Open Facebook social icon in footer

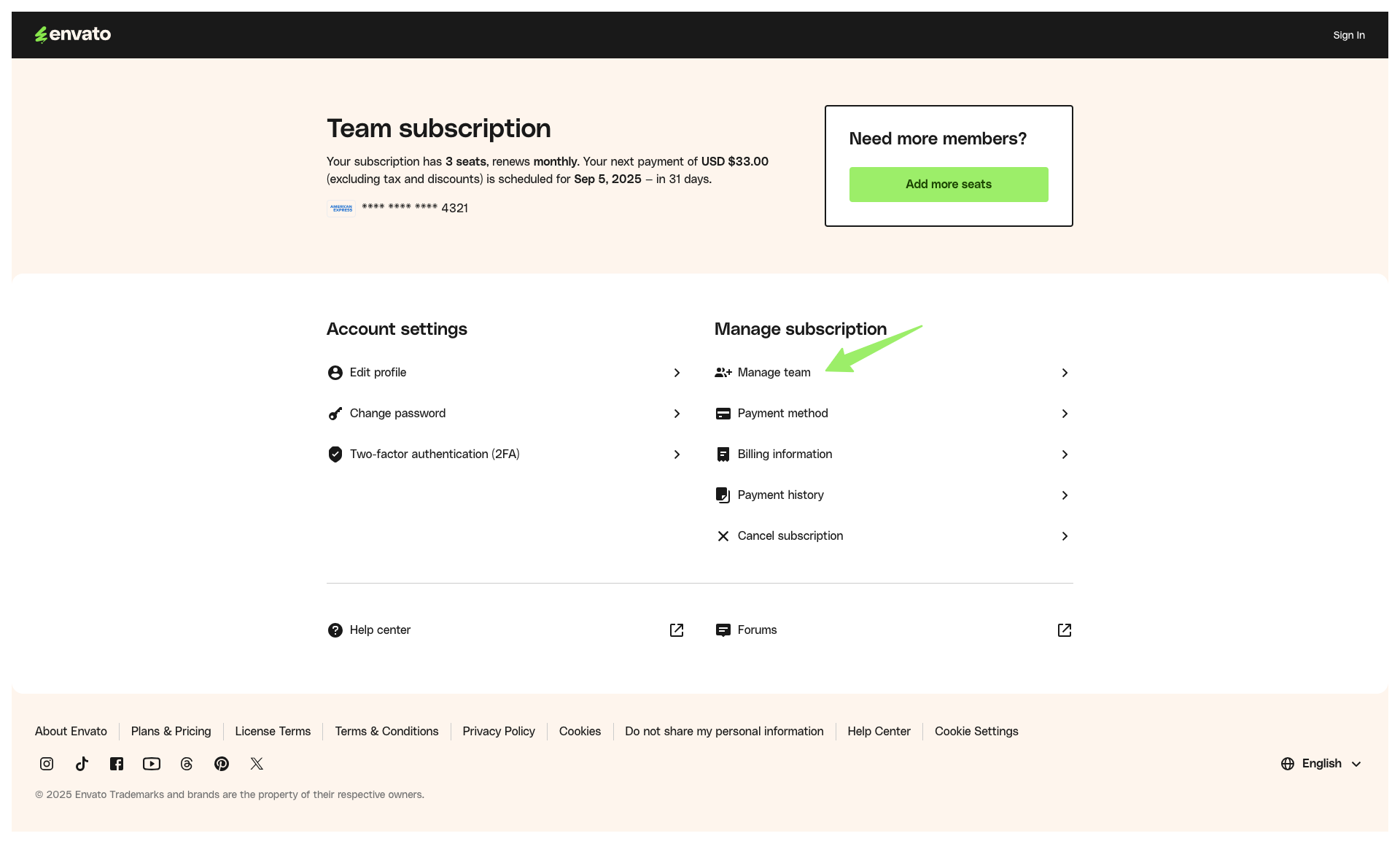click(117, 764)
